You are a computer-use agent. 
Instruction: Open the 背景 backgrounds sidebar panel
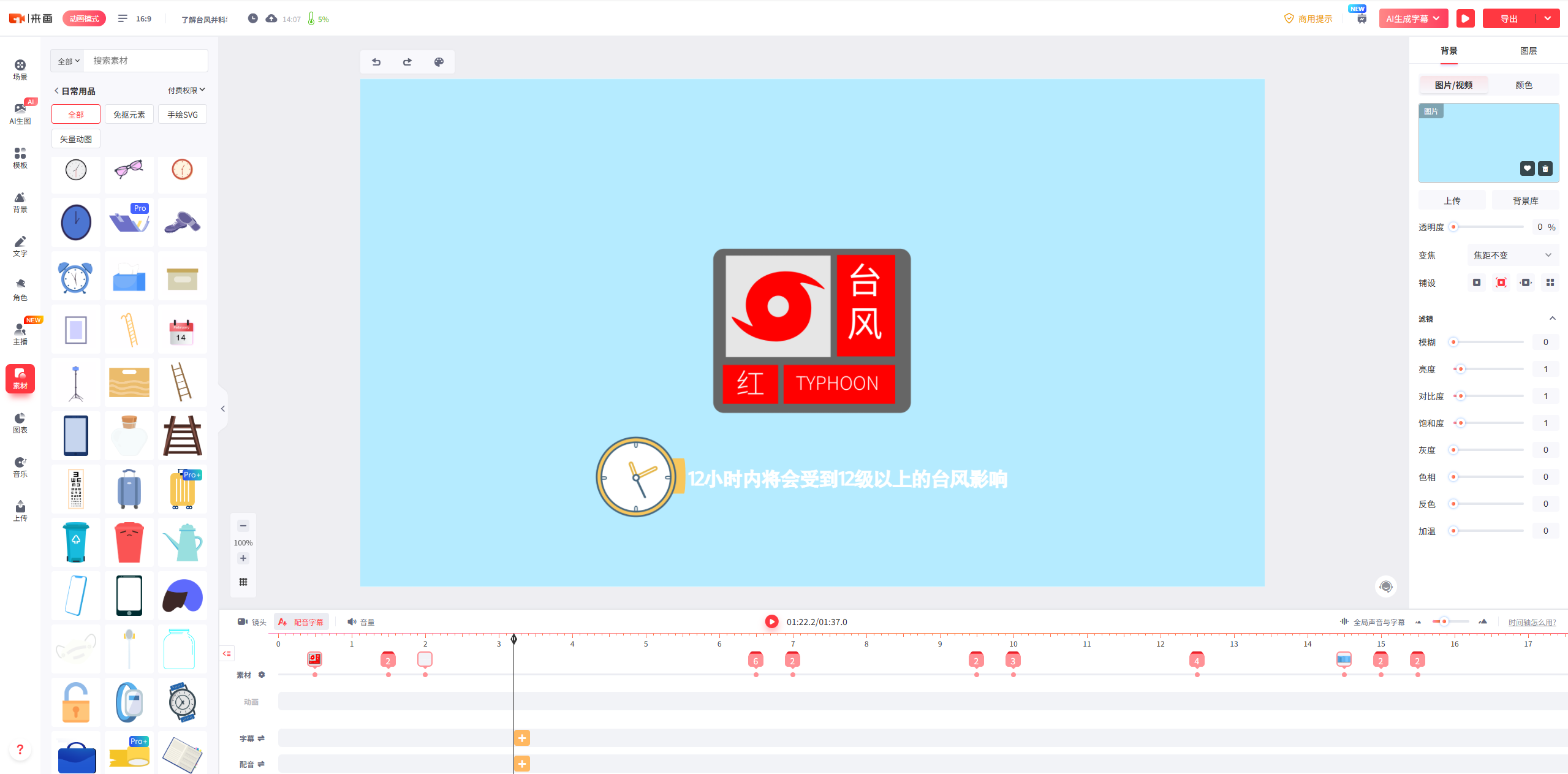click(x=20, y=202)
